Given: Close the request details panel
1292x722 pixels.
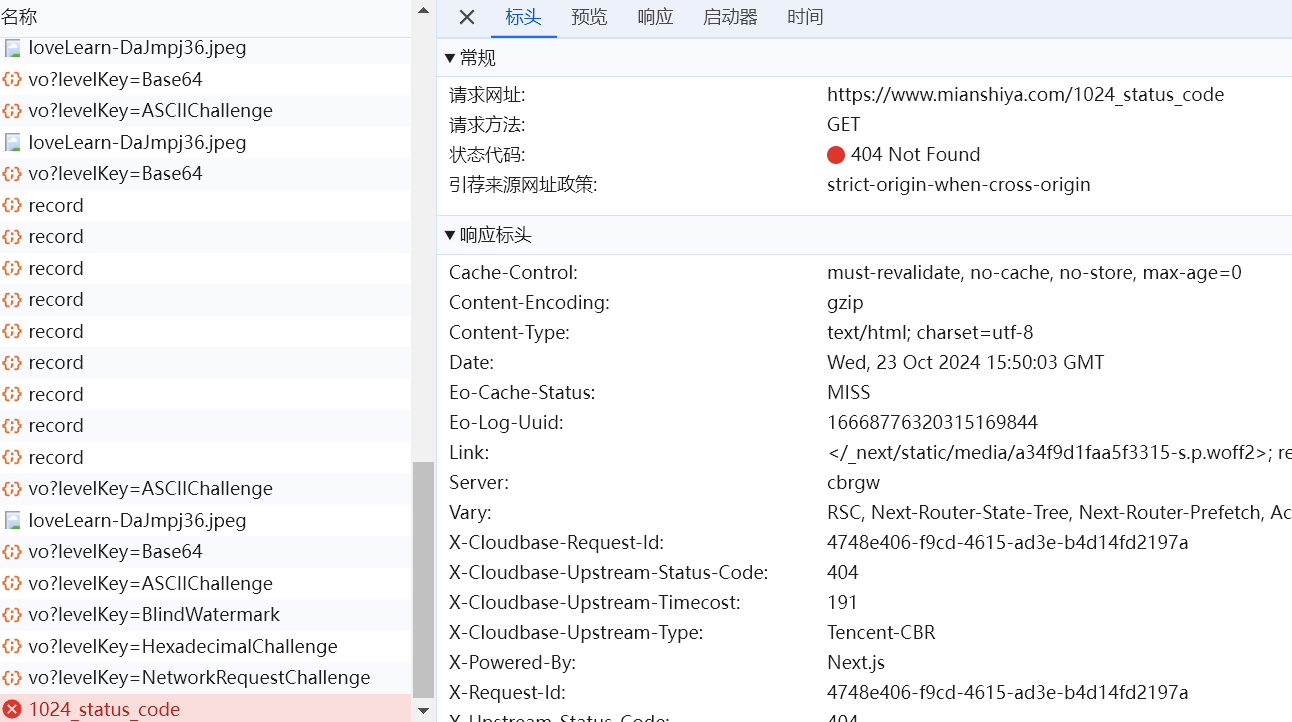Looking at the screenshot, I should pos(467,17).
